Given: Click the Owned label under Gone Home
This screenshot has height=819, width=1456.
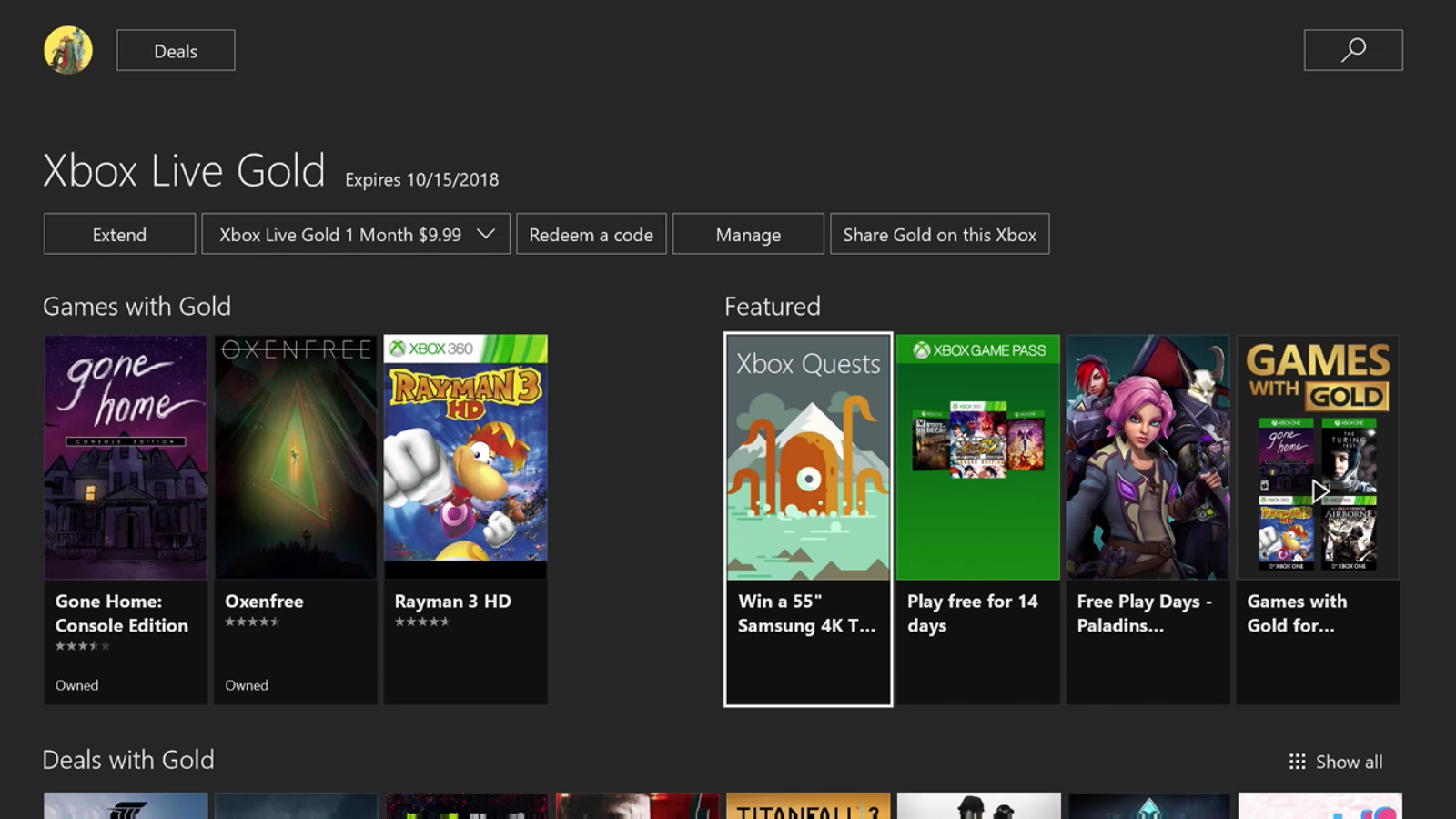Looking at the screenshot, I should coord(76,685).
